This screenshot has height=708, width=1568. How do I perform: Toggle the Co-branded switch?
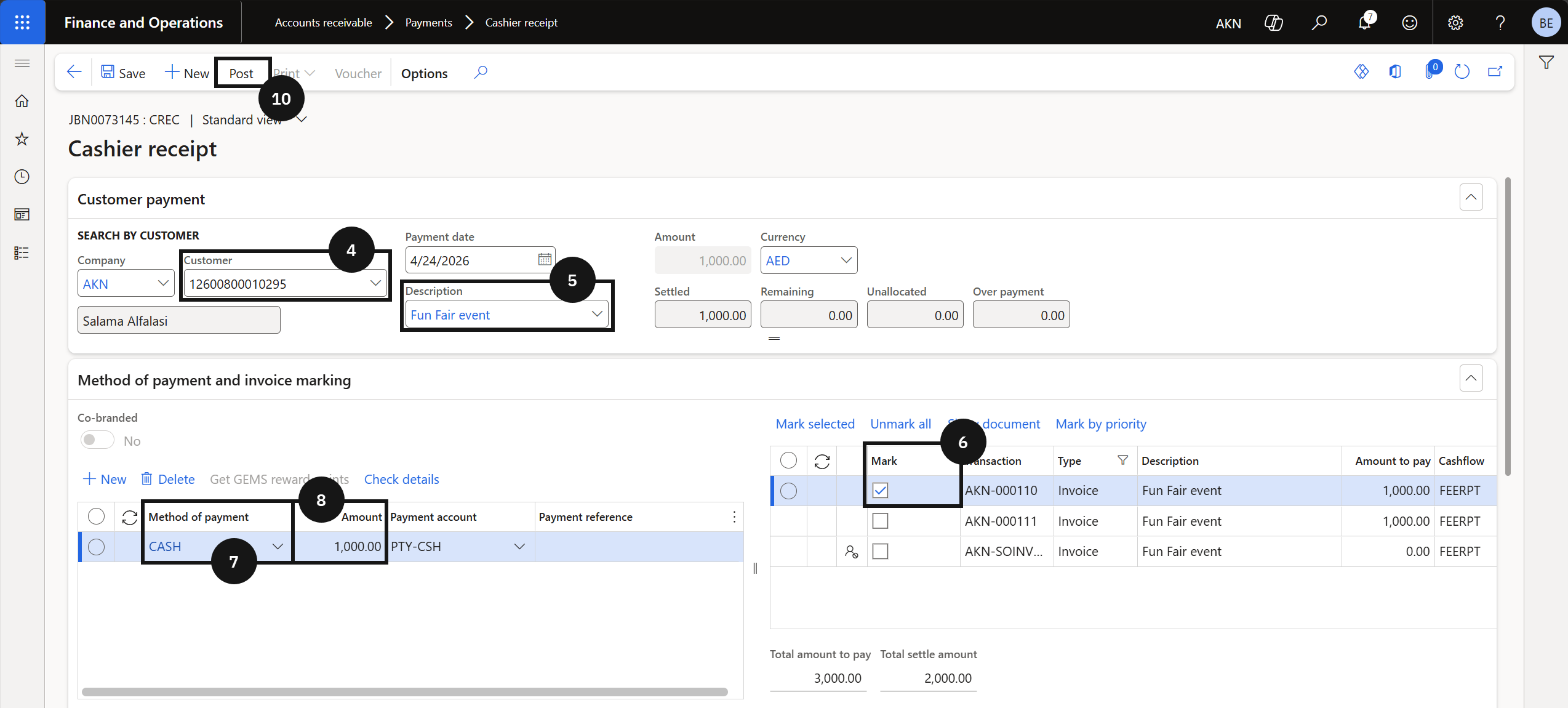(97, 440)
